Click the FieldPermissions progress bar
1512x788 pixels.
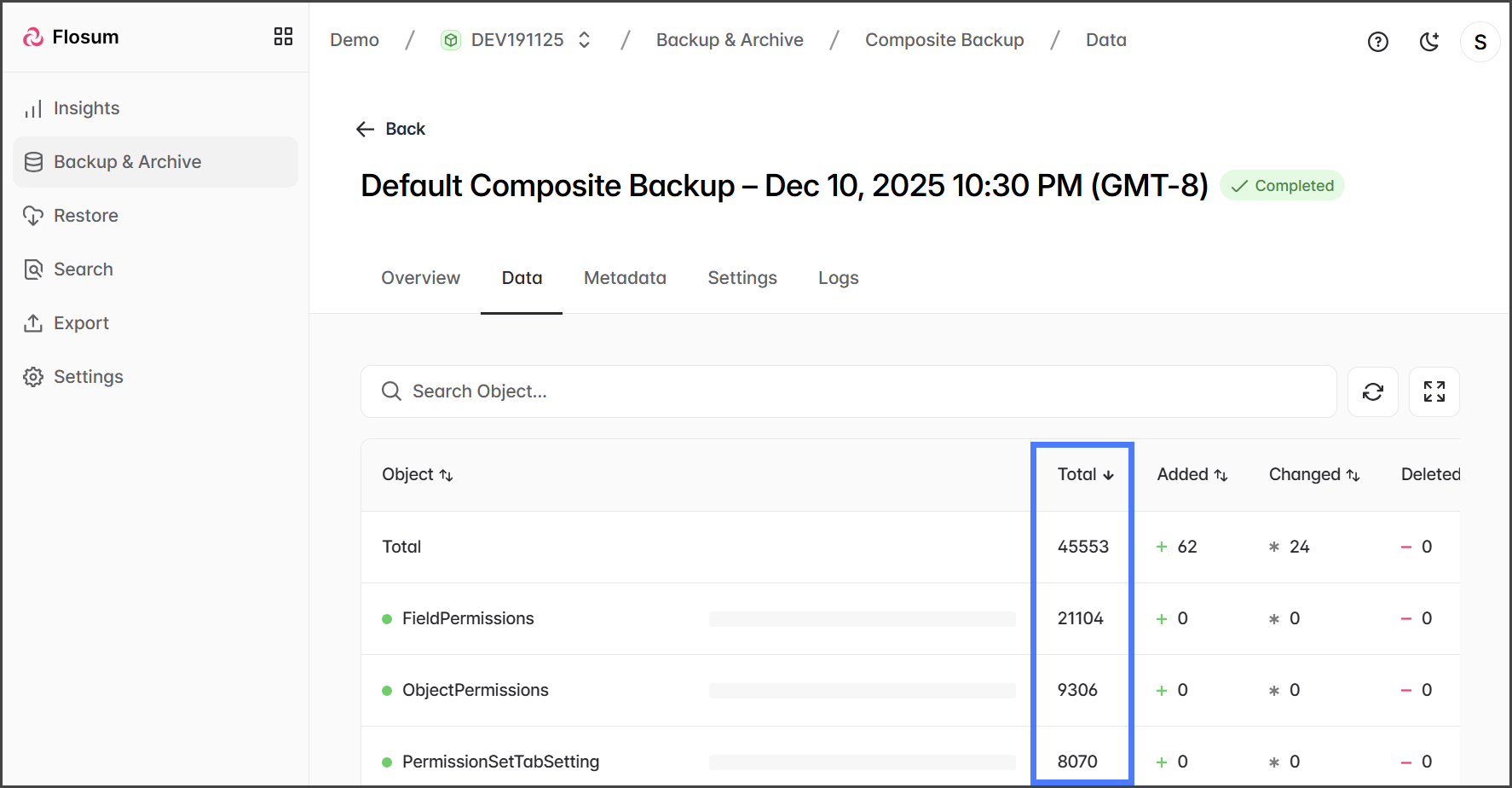pyautogui.click(x=862, y=619)
